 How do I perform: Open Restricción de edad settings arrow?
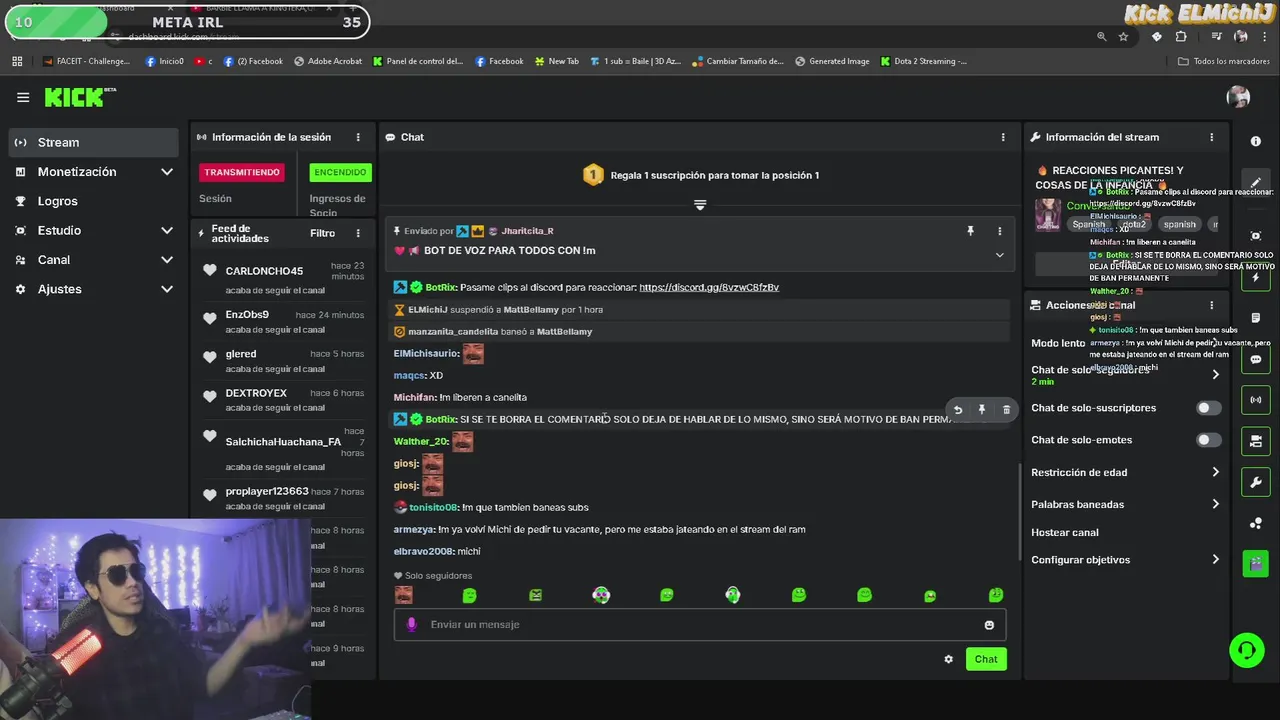1215,472
